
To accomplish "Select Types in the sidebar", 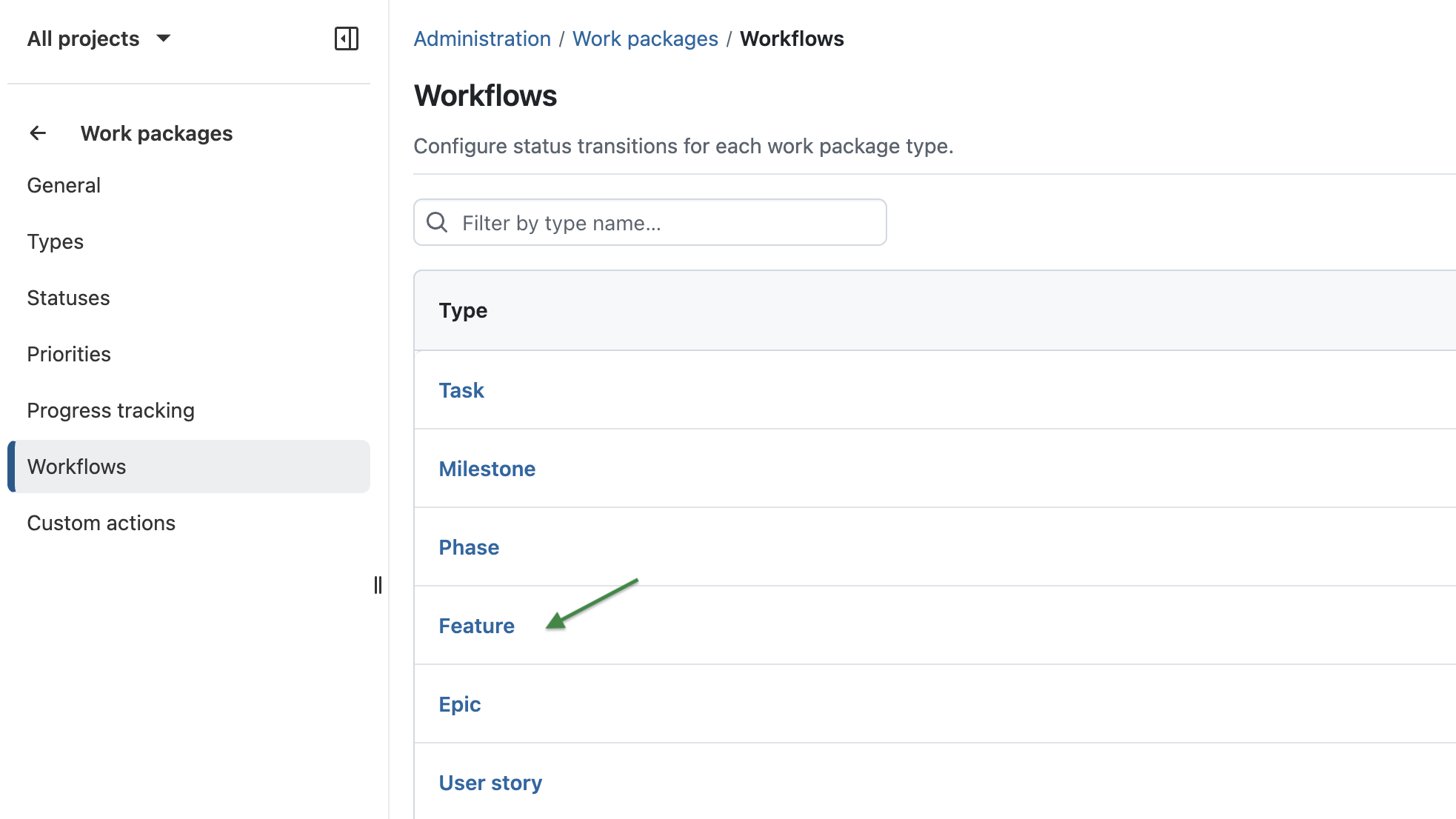I will coord(55,241).
